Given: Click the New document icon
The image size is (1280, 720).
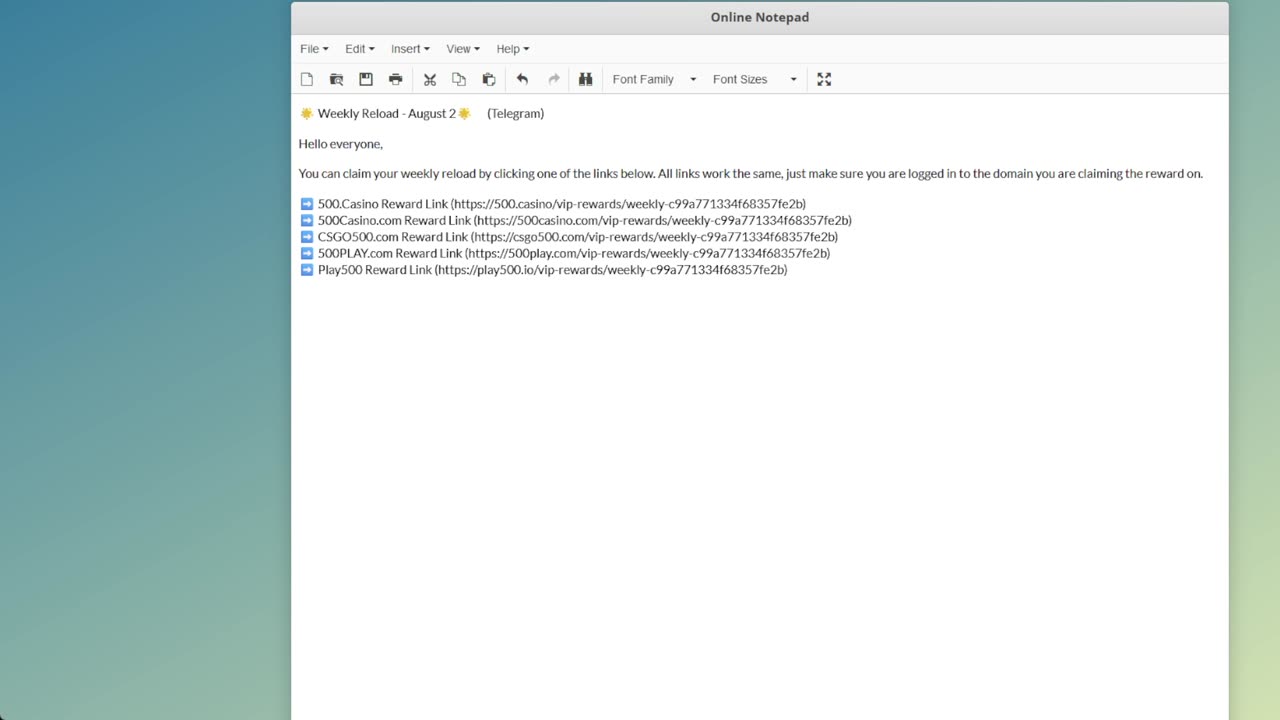Looking at the screenshot, I should pyautogui.click(x=307, y=79).
